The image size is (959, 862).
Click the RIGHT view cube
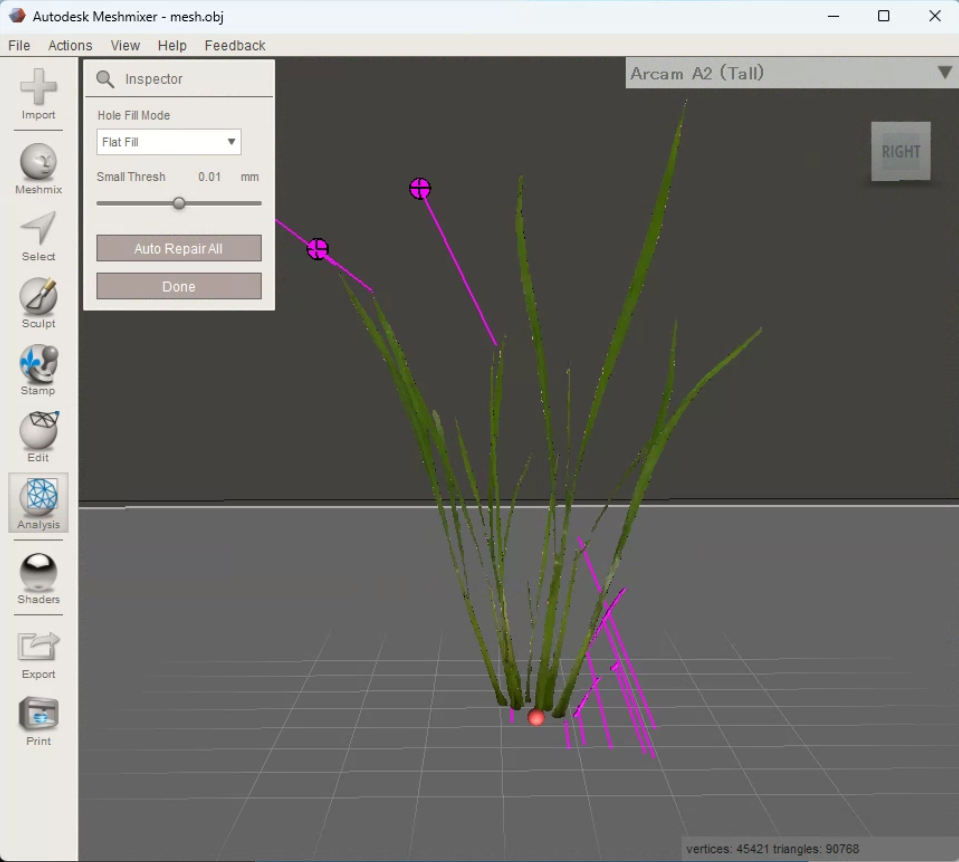pyautogui.click(x=900, y=152)
